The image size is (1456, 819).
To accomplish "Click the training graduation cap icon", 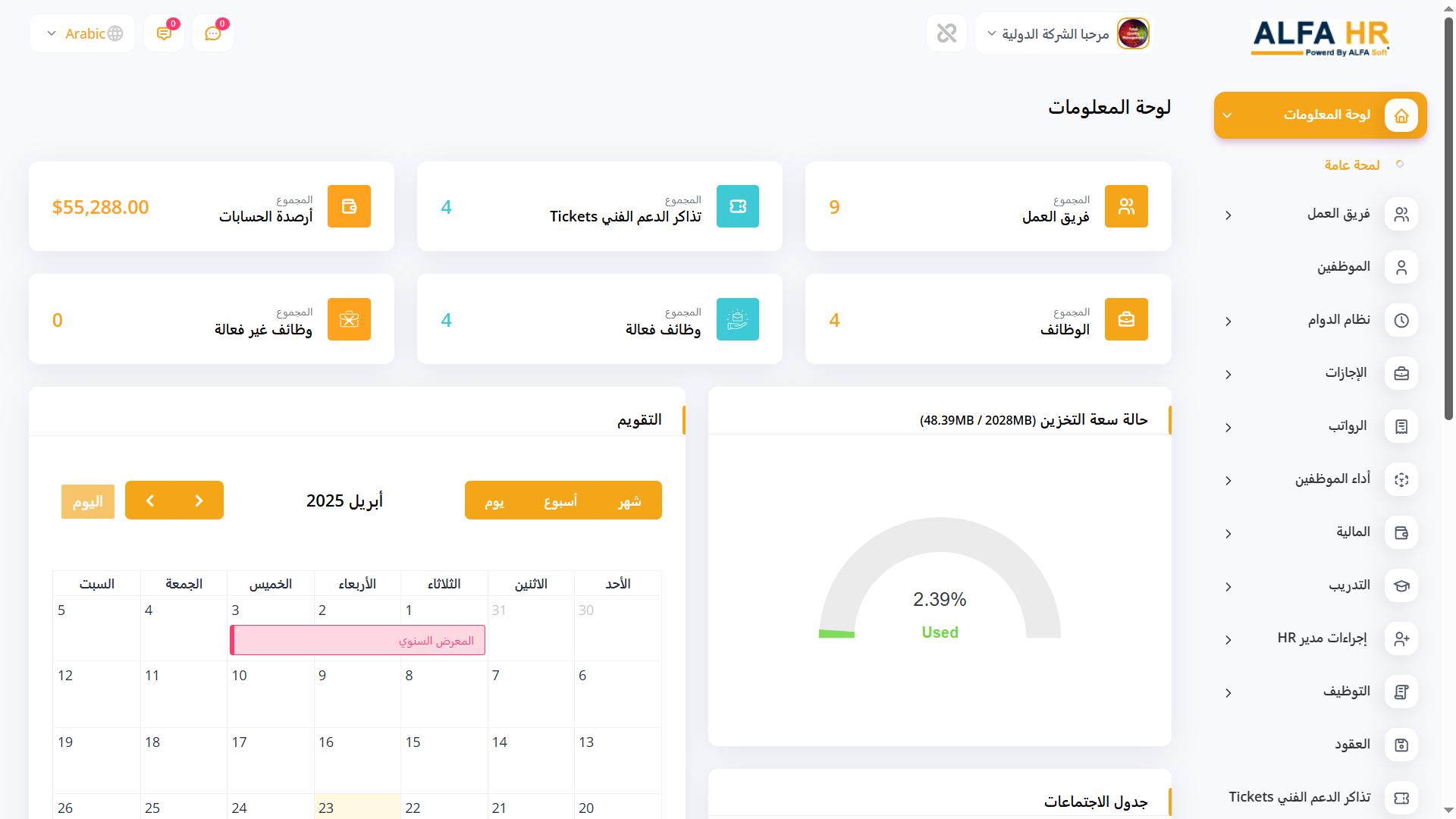I will [x=1401, y=585].
